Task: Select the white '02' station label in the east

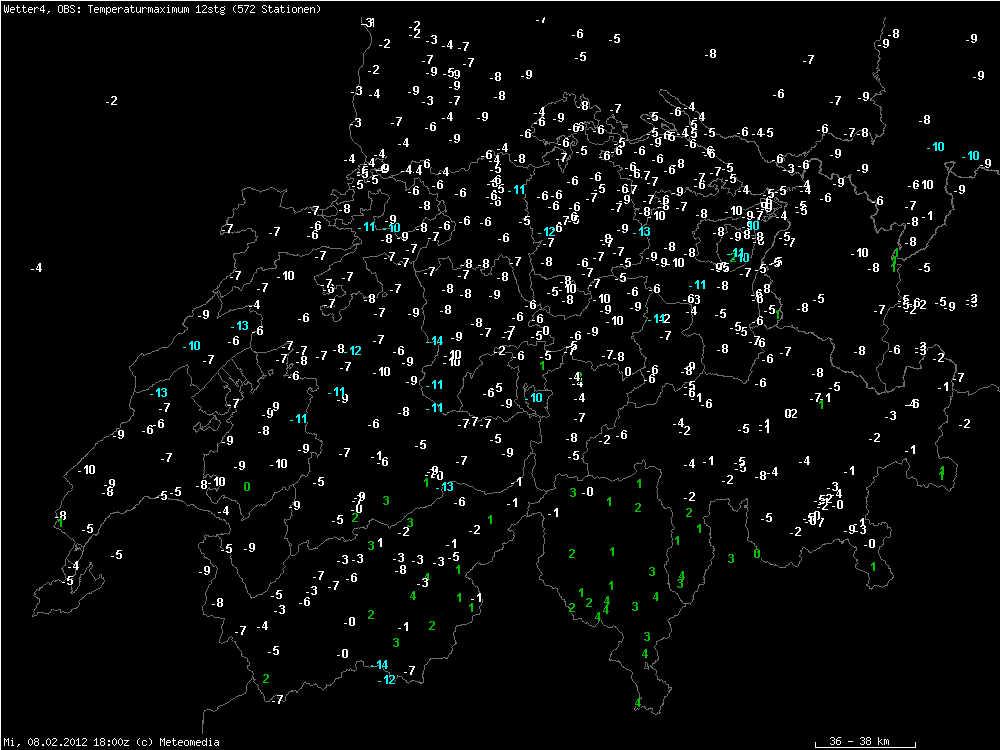Action: coord(791,413)
